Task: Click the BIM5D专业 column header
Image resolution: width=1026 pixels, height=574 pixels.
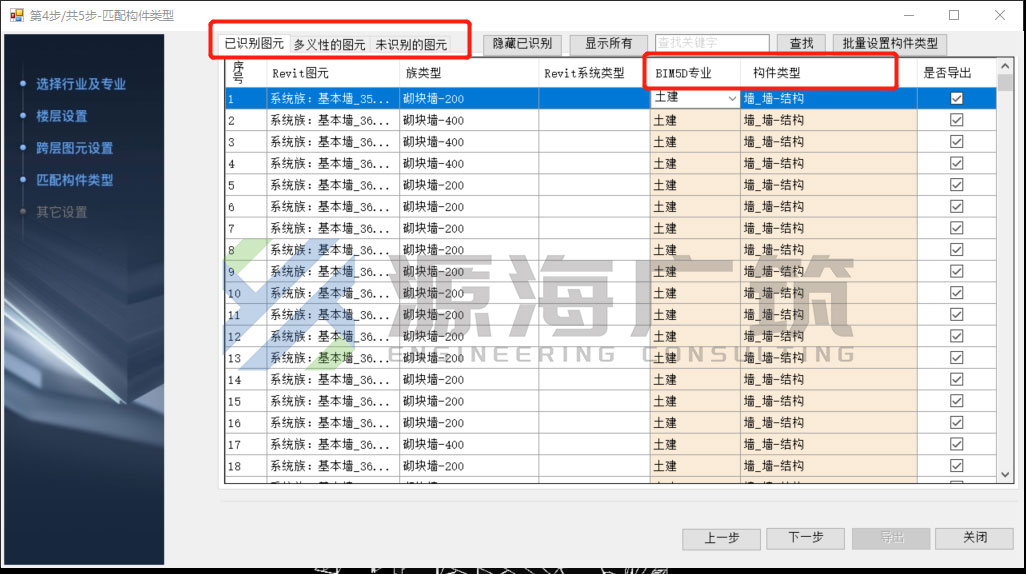Action: pyautogui.click(x=695, y=73)
